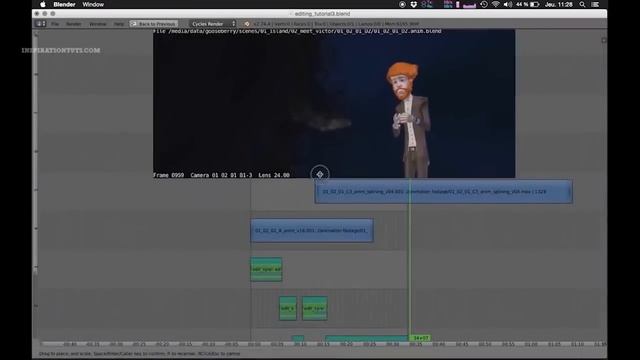The width and height of the screenshot is (640, 360).
Task: Click the editing_tutorial3.blend window title
Action: 322,14
